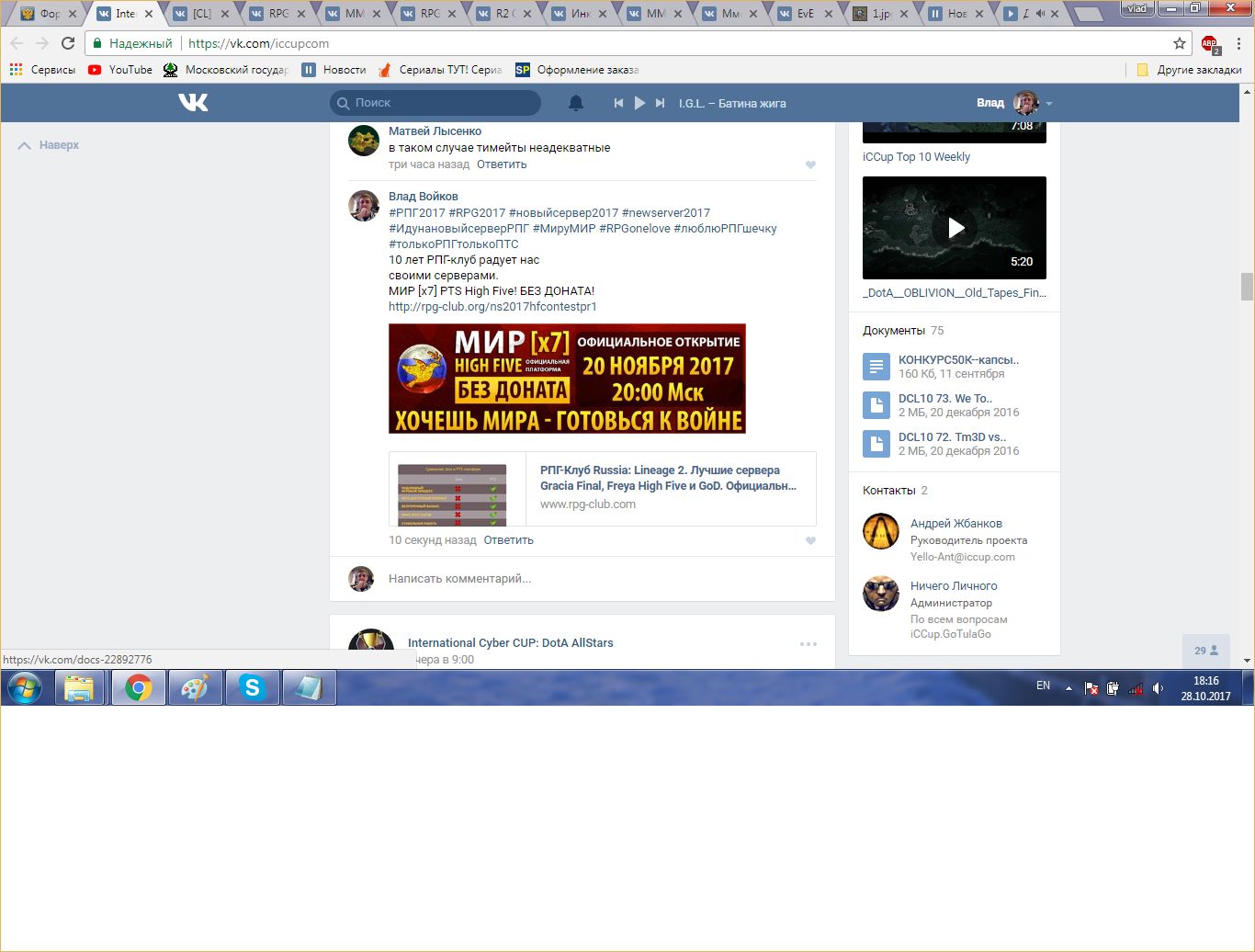
Task: Switch the EN input language indicator
Action: click(1043, 686)
